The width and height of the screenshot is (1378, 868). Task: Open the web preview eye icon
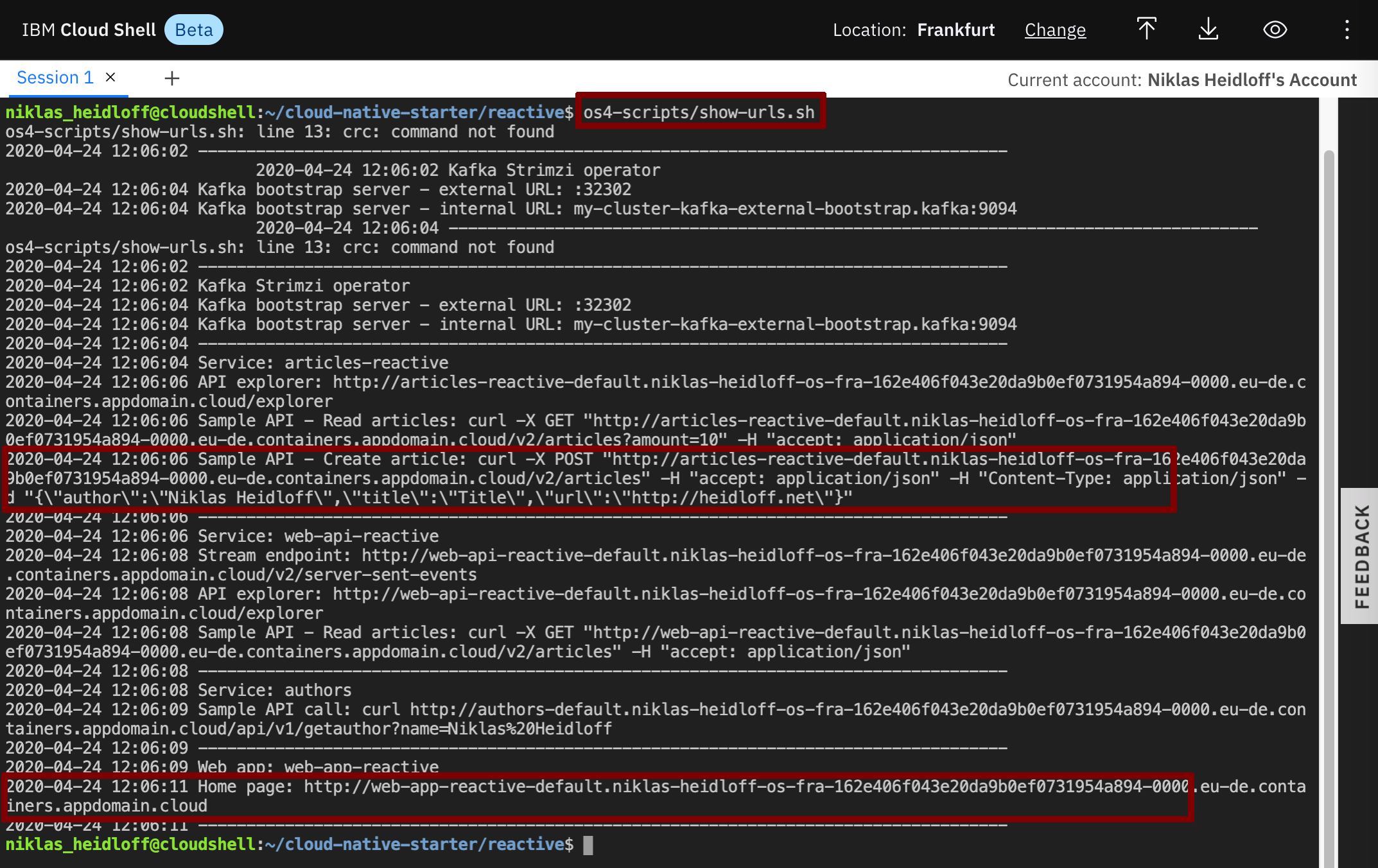point(1275,30)
